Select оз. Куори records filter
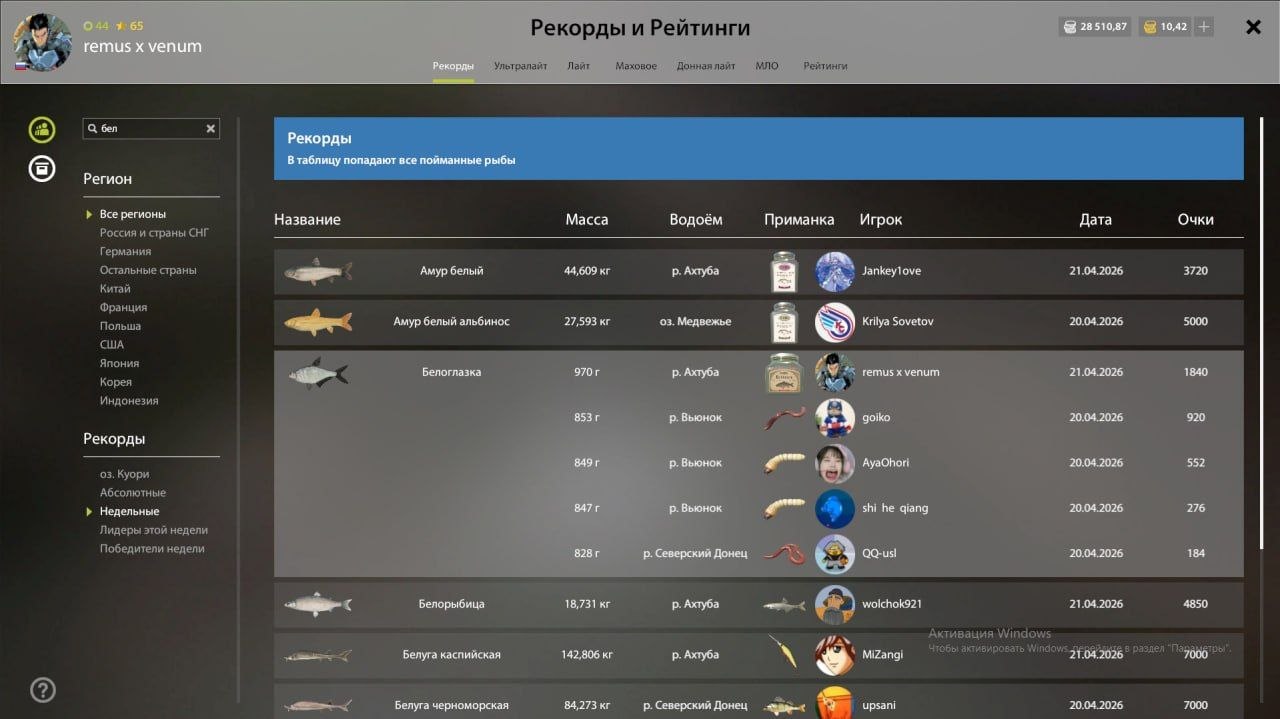Screen dimensions: 1280x719 tap(124, 474)
